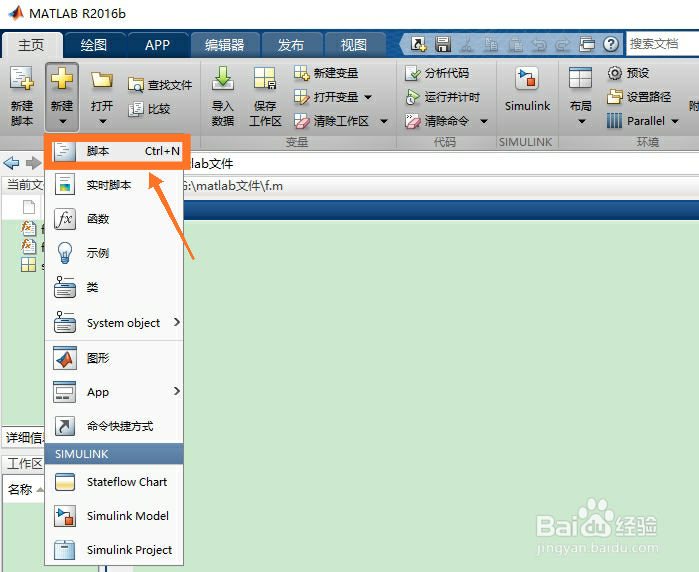Click Open Variable (打开变量)
Image resolution: width=699 pixels, height=572 pixels.
326,97
